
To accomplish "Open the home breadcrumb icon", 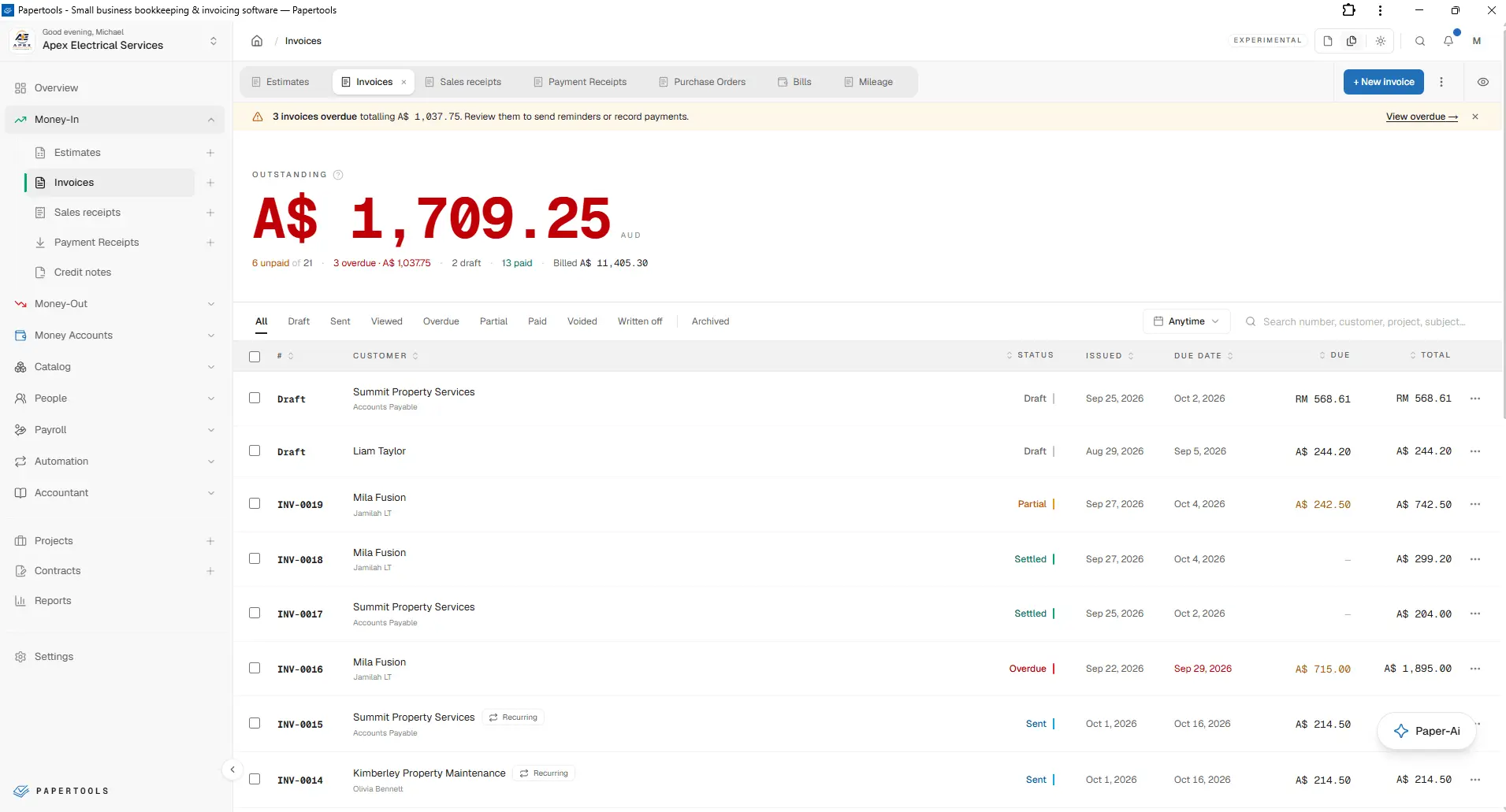I will 257,41.
